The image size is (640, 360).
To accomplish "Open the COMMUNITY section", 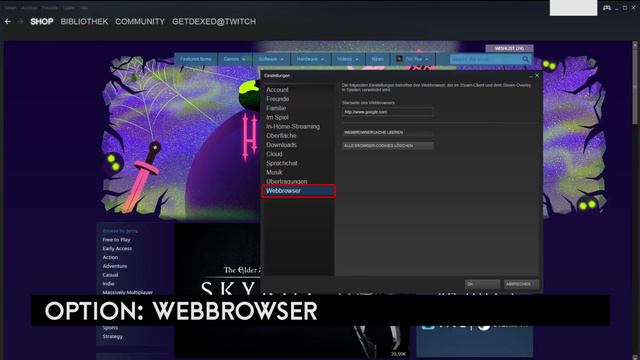I will click(x=140, y=21).
